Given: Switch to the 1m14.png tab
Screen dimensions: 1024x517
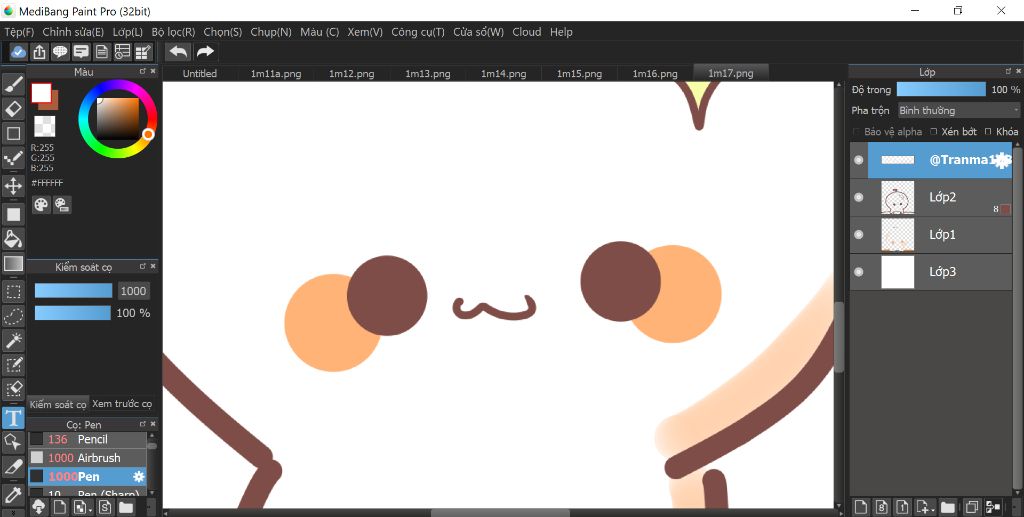Looking at the screenshot, I should coord(504,74).
